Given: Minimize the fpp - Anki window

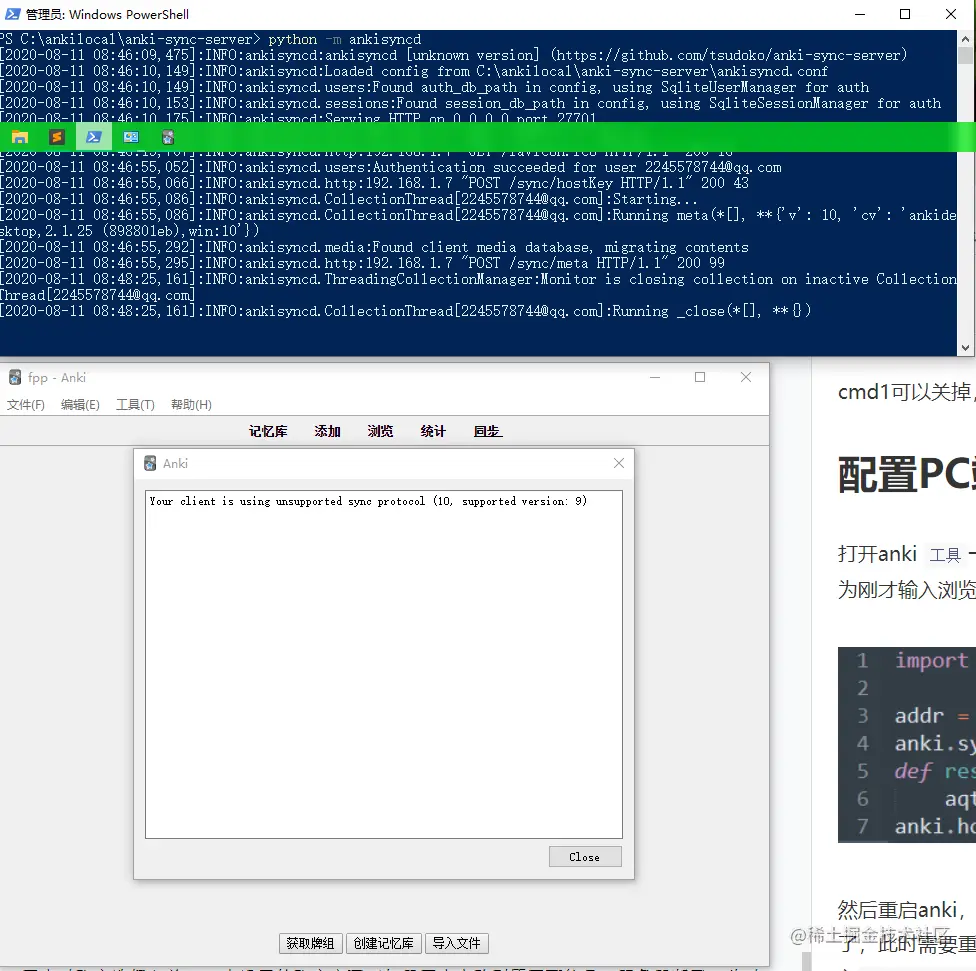Looking at the screenshot, I should point(655,377).
